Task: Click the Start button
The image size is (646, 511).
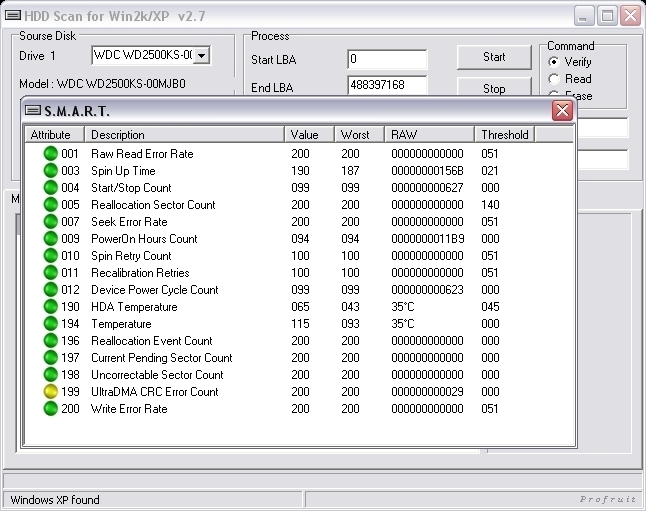Action: pos(494,57)
